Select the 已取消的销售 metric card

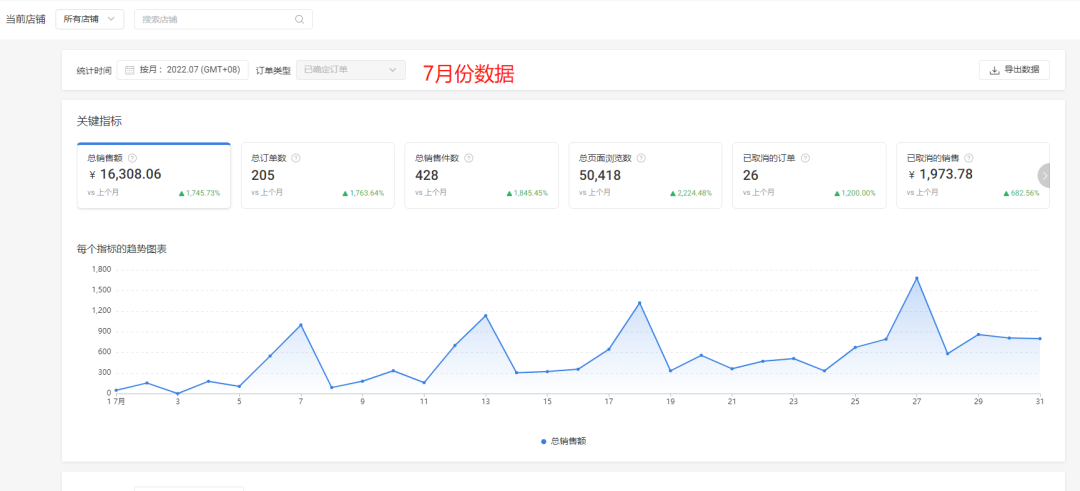point(973,176)
